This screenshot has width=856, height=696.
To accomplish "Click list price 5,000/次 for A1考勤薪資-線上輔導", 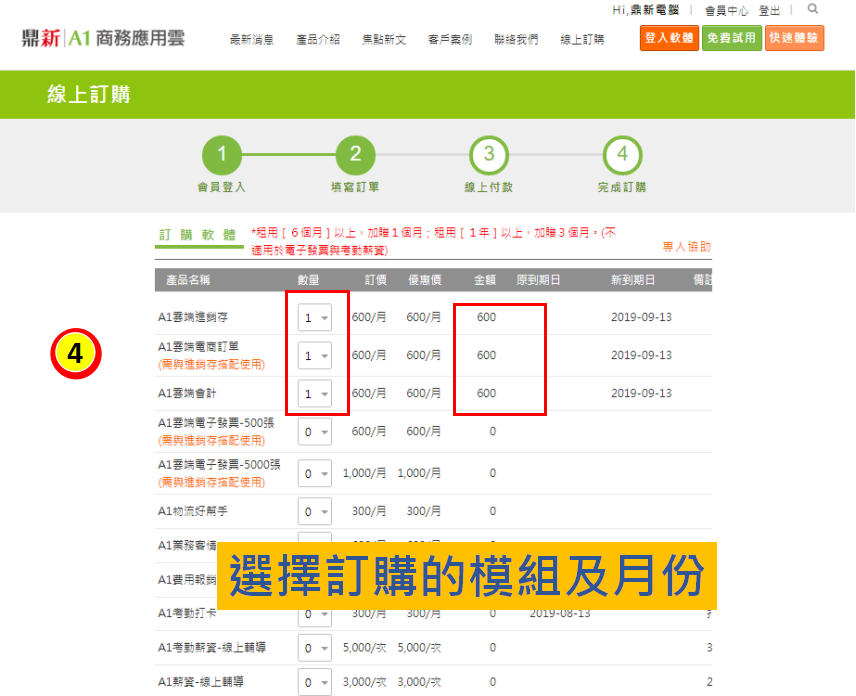I will coord(364,648).
